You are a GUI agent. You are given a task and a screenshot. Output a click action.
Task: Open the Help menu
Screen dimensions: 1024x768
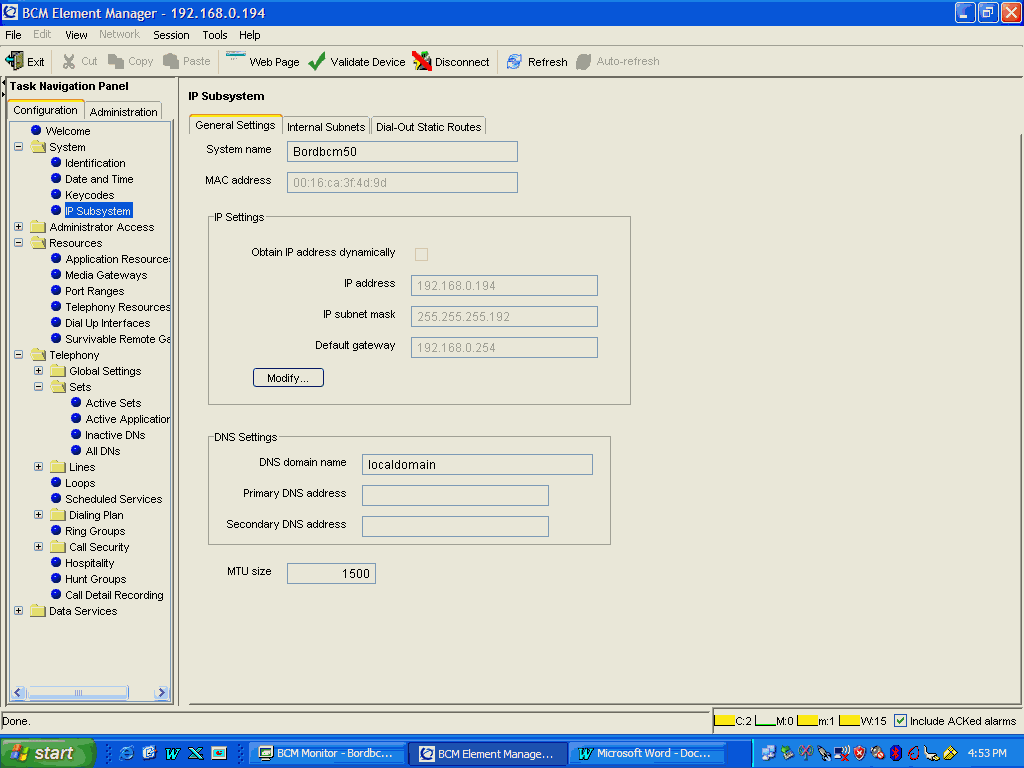[249, 35]
